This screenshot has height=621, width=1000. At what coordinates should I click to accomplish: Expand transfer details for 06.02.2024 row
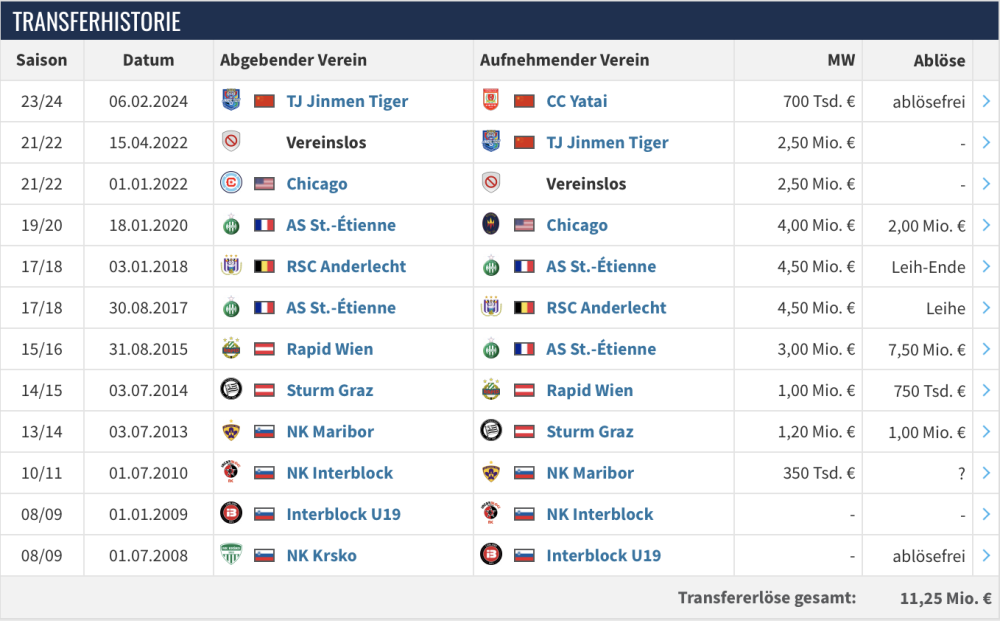coord(986,101)
